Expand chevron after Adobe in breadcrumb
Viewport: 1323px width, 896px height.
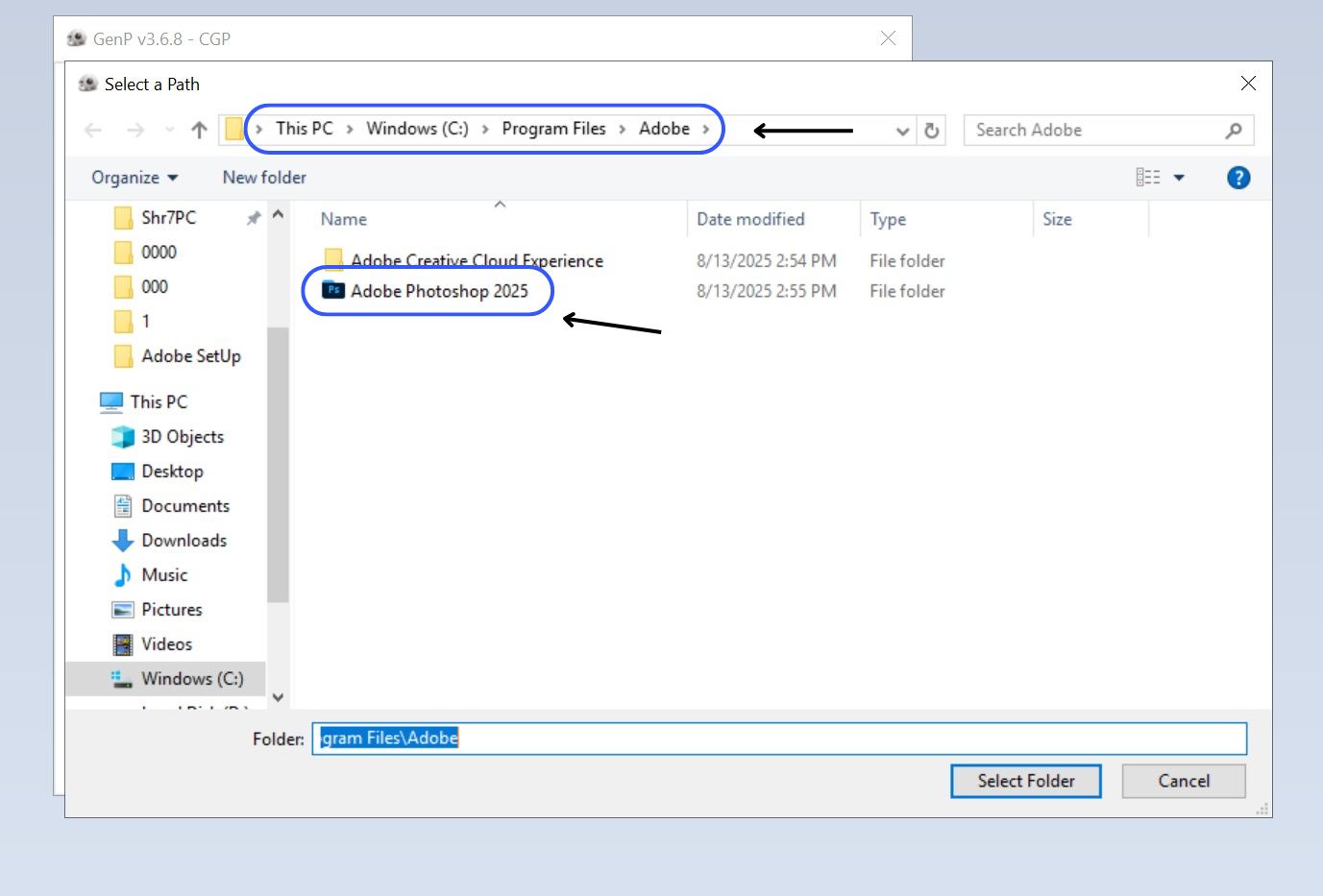pos(705,130)
